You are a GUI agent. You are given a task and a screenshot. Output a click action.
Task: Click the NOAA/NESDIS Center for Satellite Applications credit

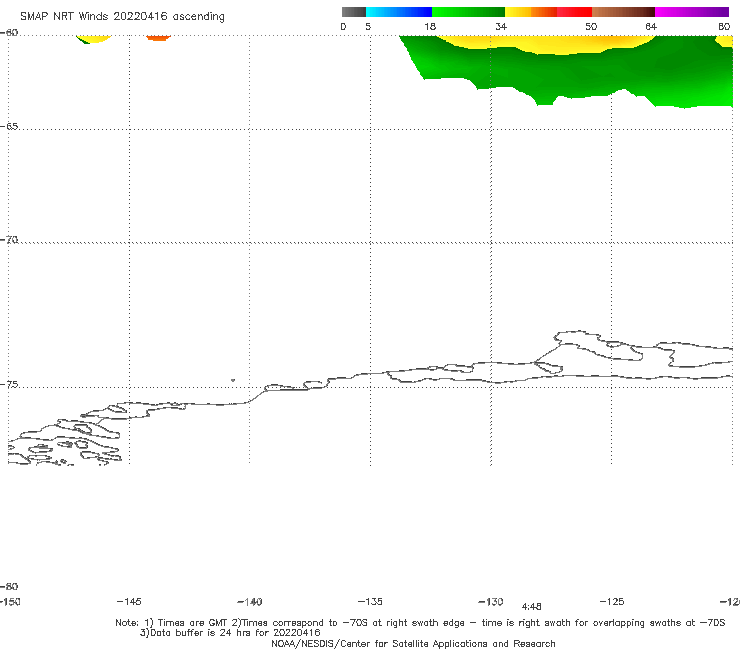pyautogui.click(x=413, y=643)
